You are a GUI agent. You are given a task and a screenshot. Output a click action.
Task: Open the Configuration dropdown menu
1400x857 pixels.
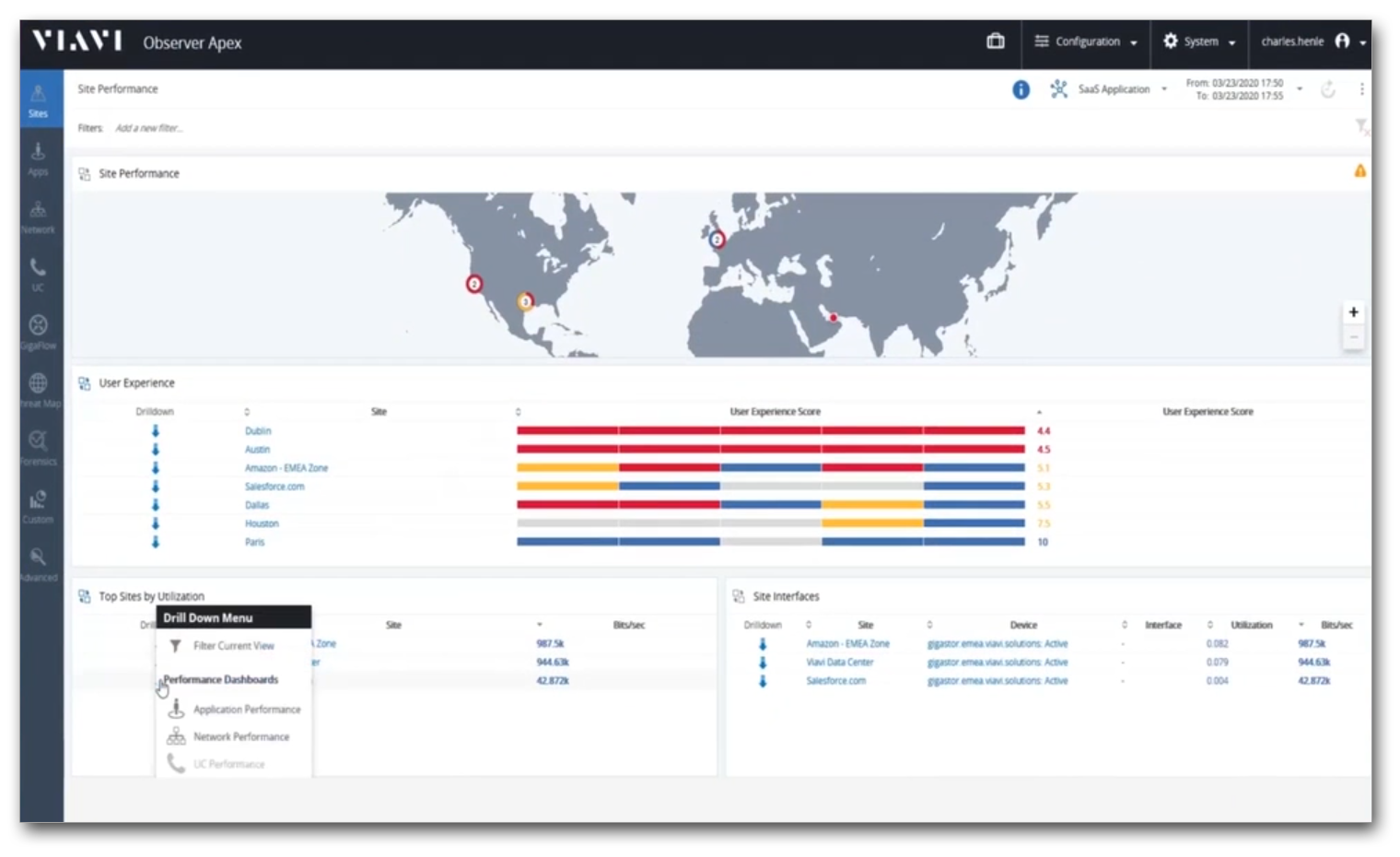coord(1085,41)
